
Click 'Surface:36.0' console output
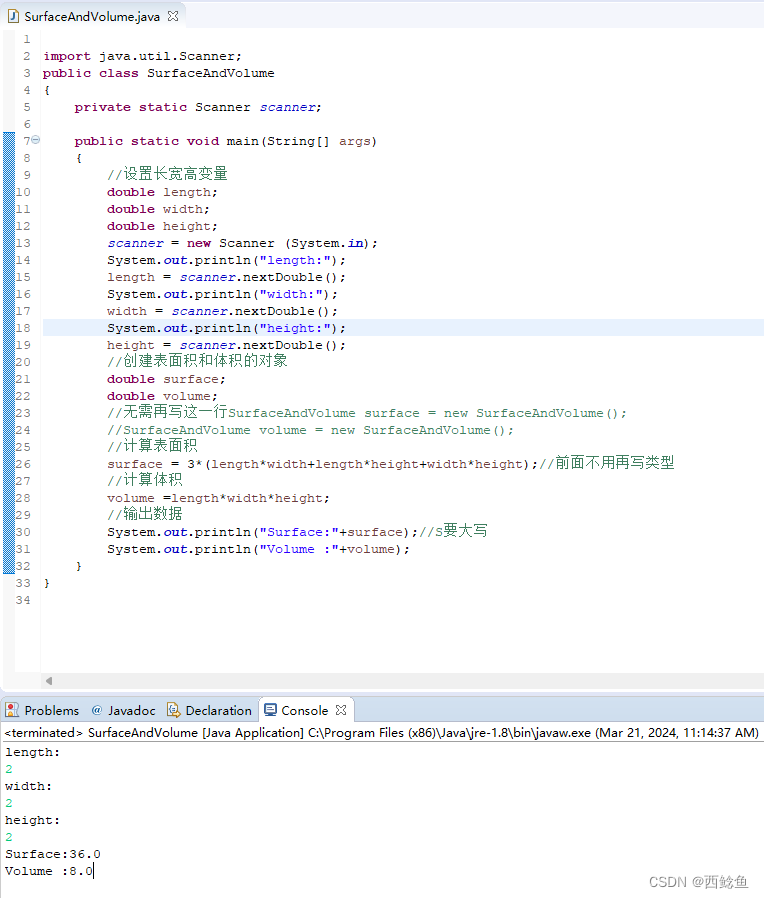53,854
